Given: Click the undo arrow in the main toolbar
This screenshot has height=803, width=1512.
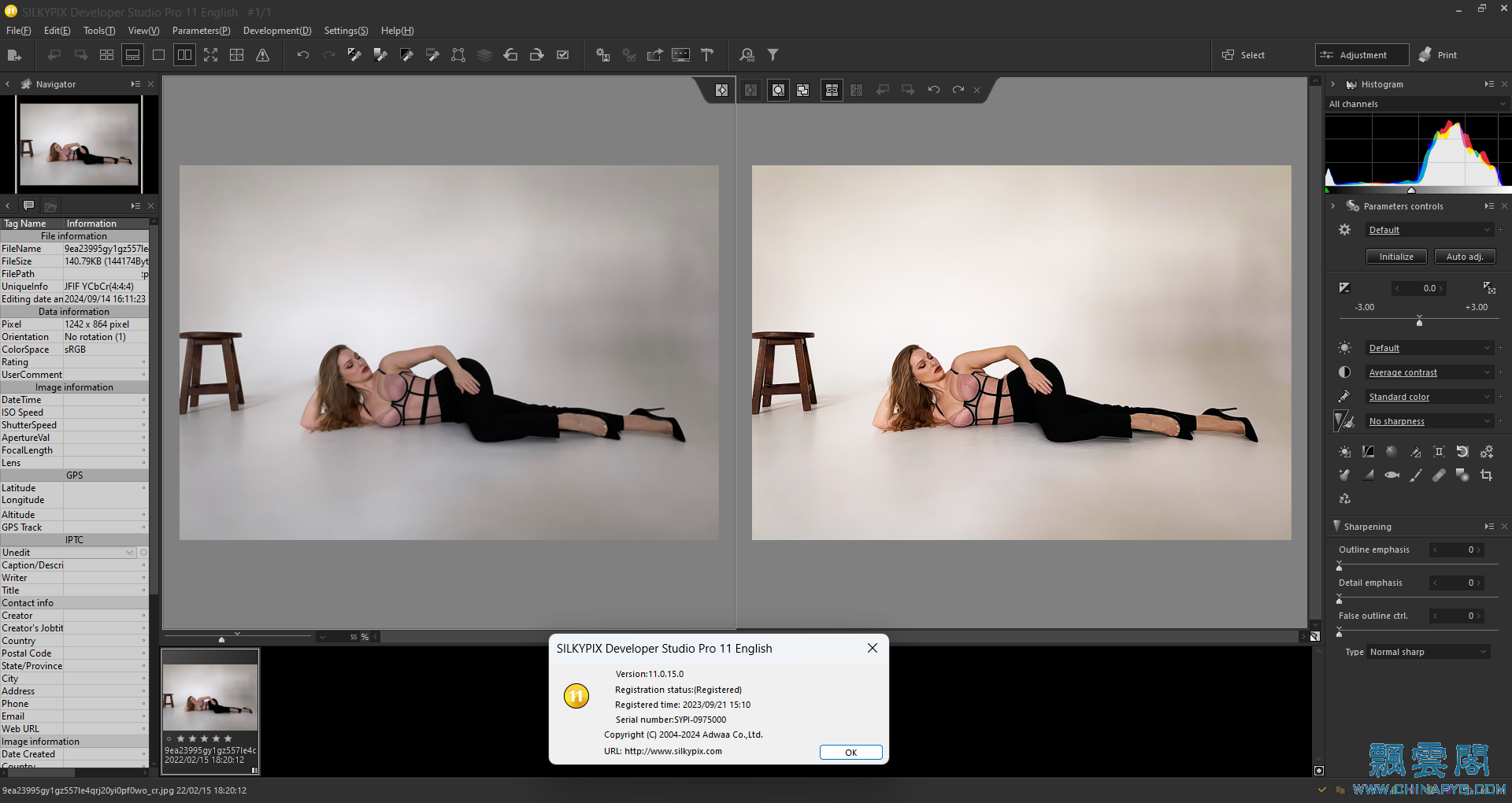Looking at the screenshot, I should 302,55.
